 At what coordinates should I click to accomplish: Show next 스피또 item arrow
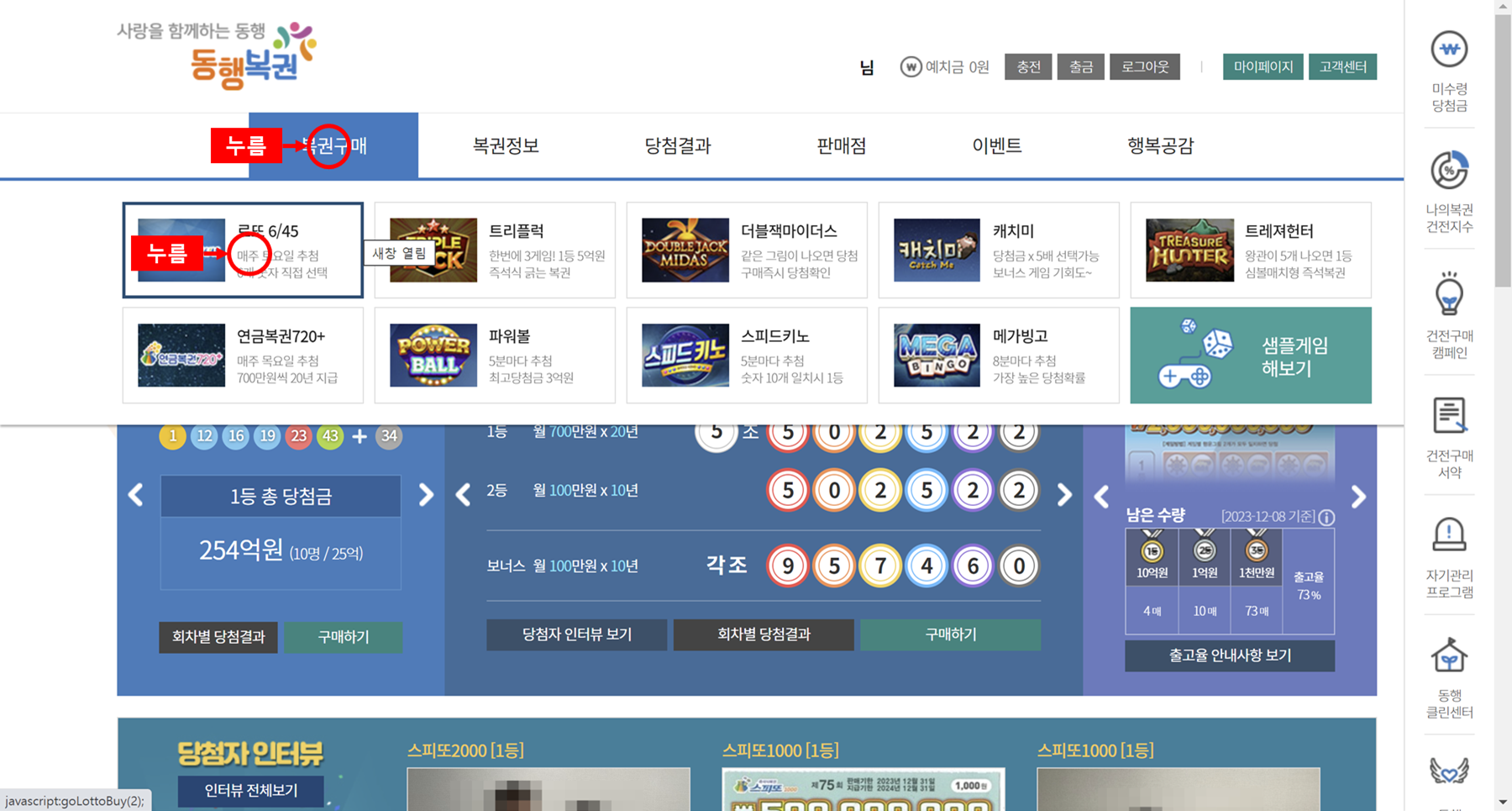click(x=1358, y=497)
